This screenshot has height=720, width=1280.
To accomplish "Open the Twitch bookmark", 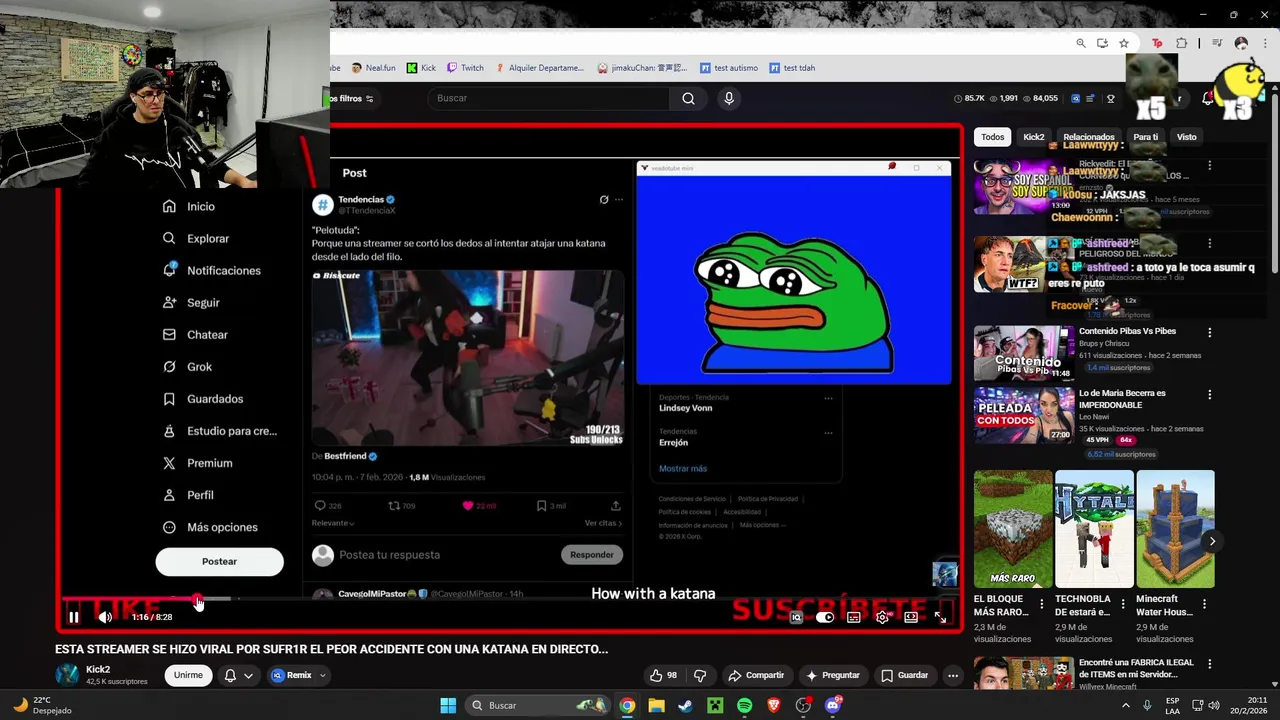I will [465, 68].
